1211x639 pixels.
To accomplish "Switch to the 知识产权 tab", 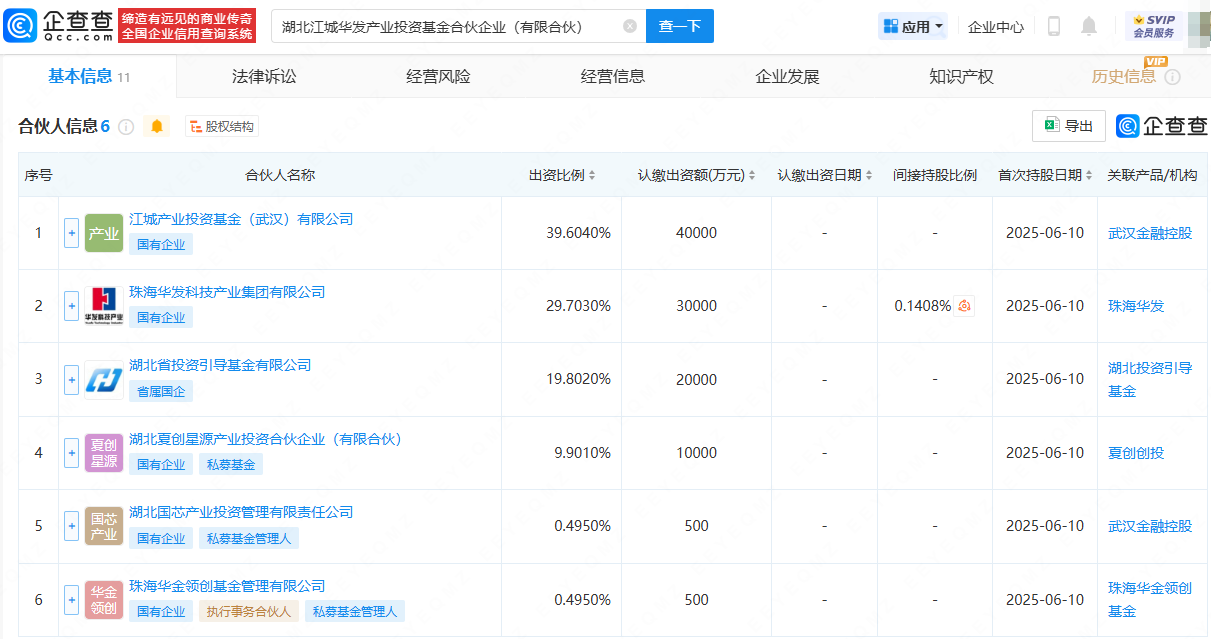I will [961, 77].
